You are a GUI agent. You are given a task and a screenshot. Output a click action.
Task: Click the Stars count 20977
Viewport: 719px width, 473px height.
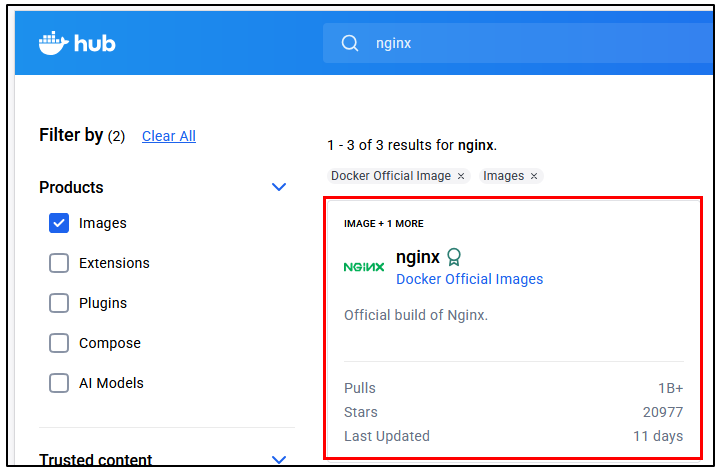[663, 412]
